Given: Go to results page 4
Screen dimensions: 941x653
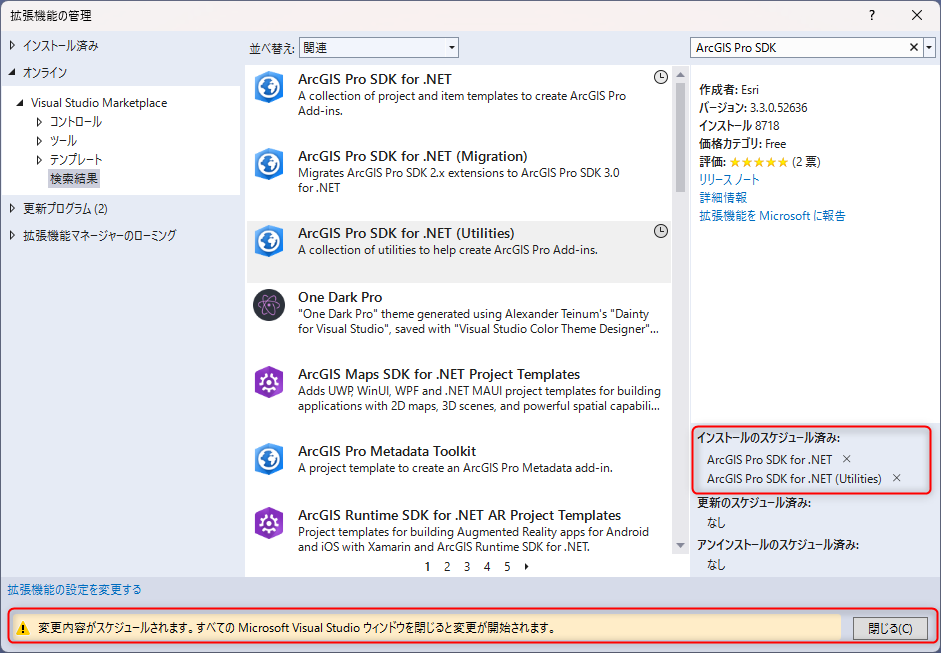Looking at the screenshot, I should click(487, 567).
